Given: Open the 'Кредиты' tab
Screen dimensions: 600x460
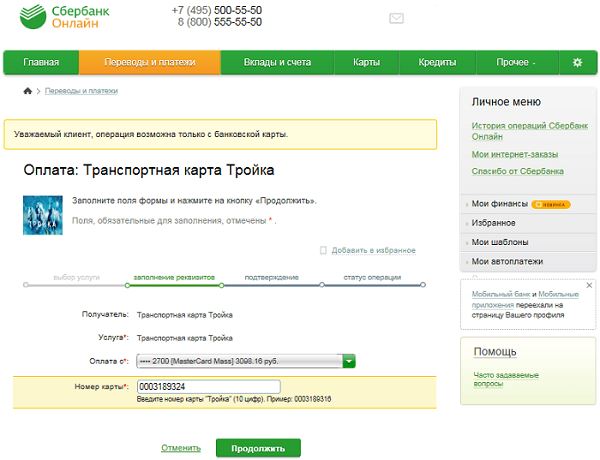Looking at the screenshot, I should pyautogui.click(x=437, y=62).
